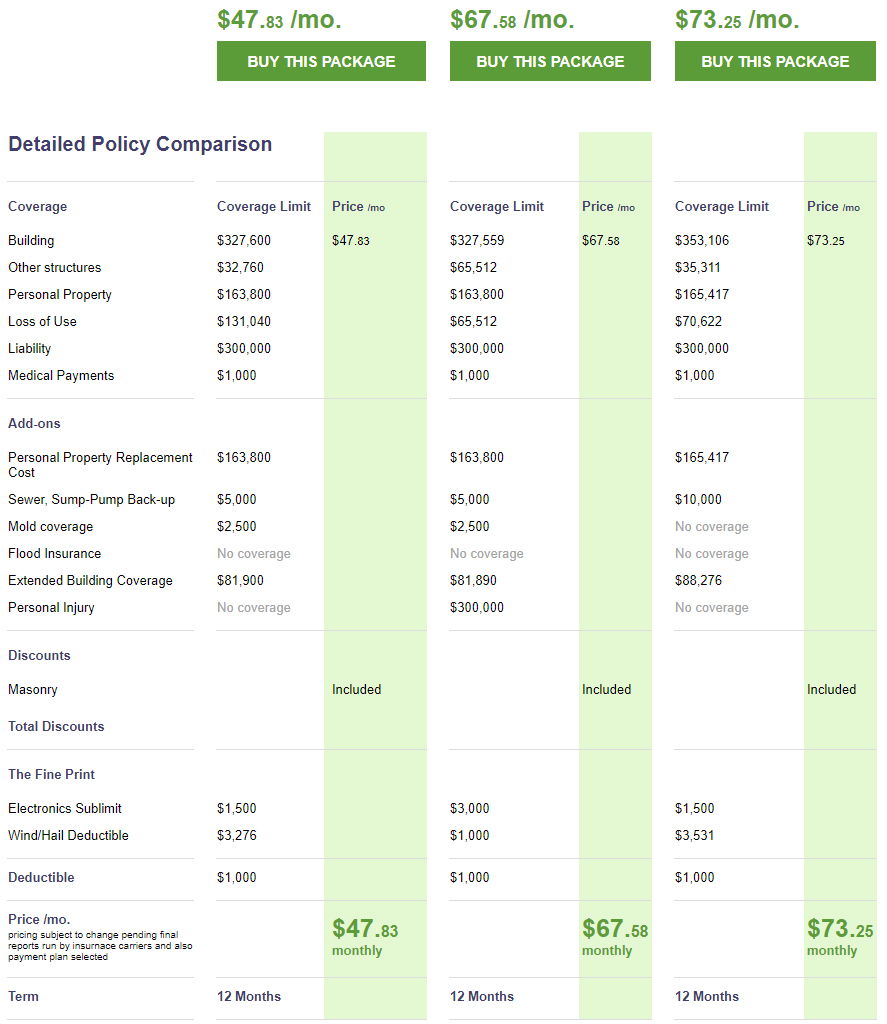
Task: Click the Detailed Policy Comparison heading
Action: [140, 144]
